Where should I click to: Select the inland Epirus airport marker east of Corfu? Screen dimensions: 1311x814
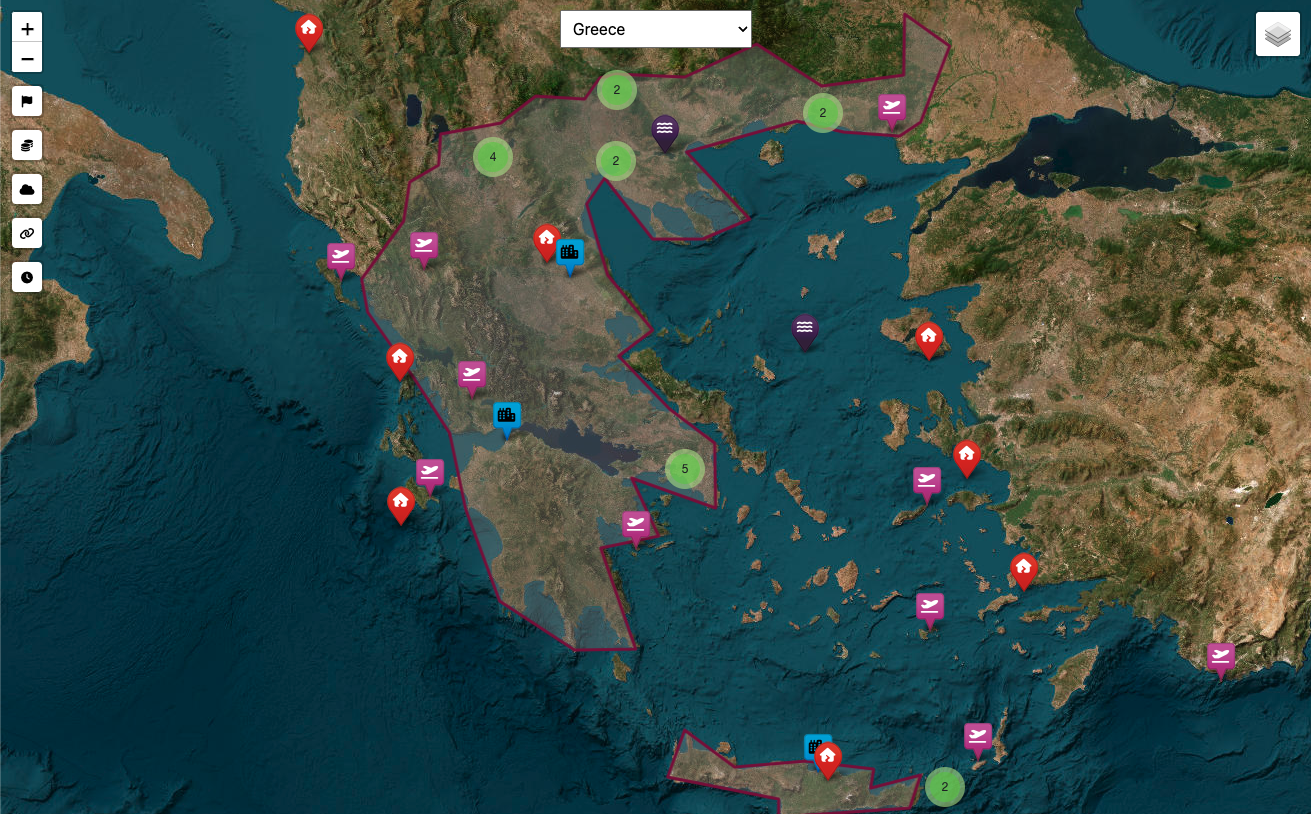point(424,247)
